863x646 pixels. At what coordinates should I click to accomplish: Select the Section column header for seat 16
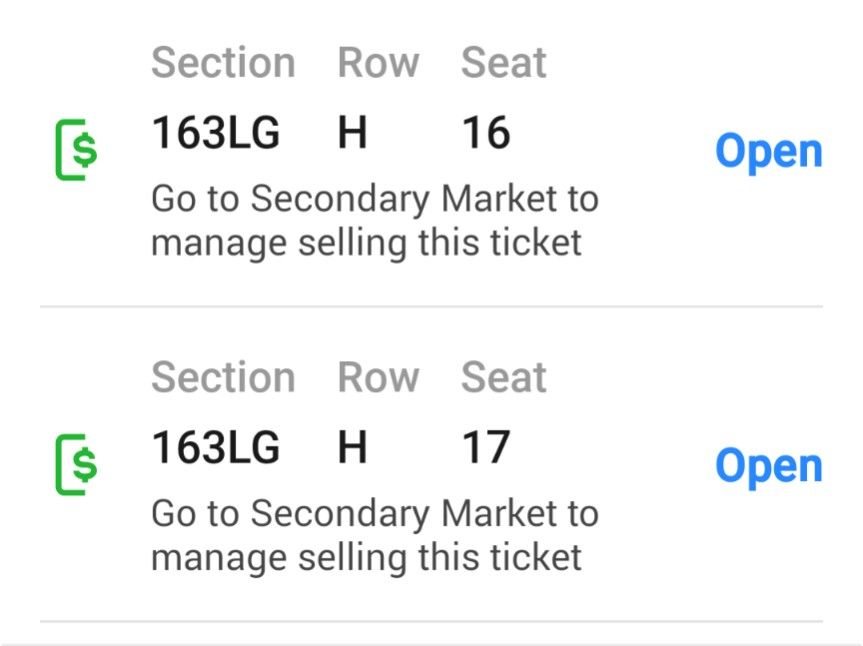[223, 62]
